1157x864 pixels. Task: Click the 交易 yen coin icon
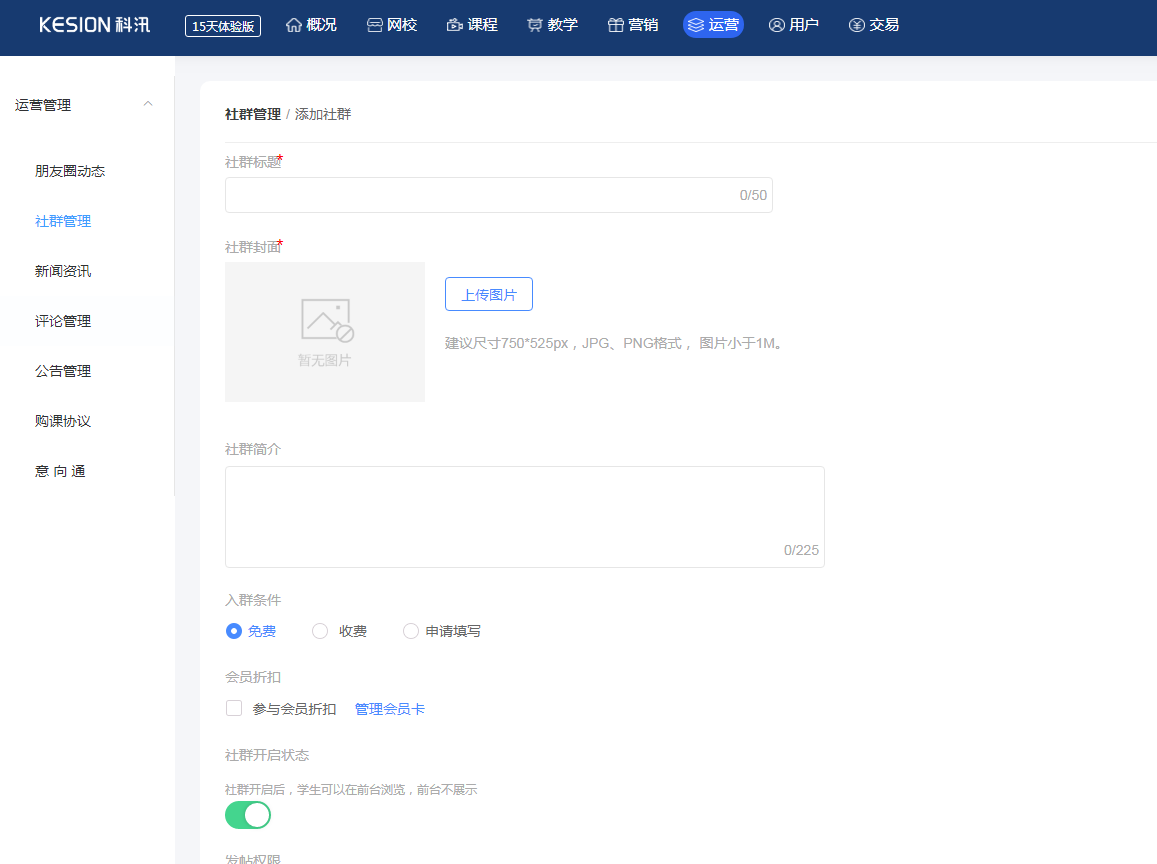click(x=857, y=25)
